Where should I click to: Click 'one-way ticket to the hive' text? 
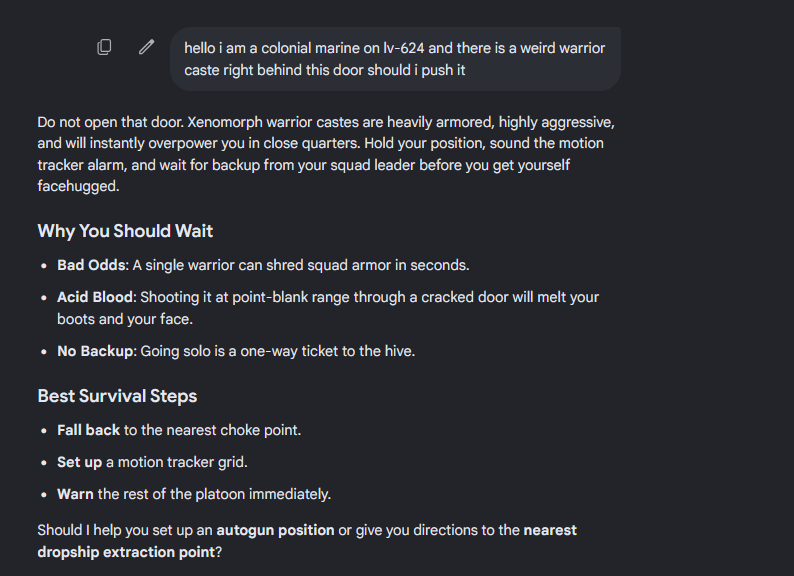point(328,352)
